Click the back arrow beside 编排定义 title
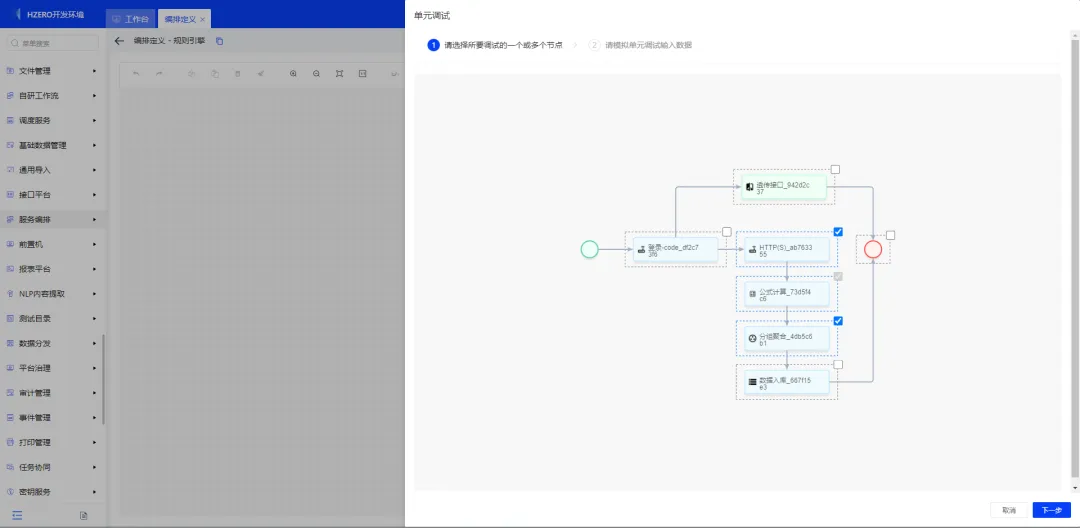The width and height of the screenshot is (1080, 528). coord(119,41)
